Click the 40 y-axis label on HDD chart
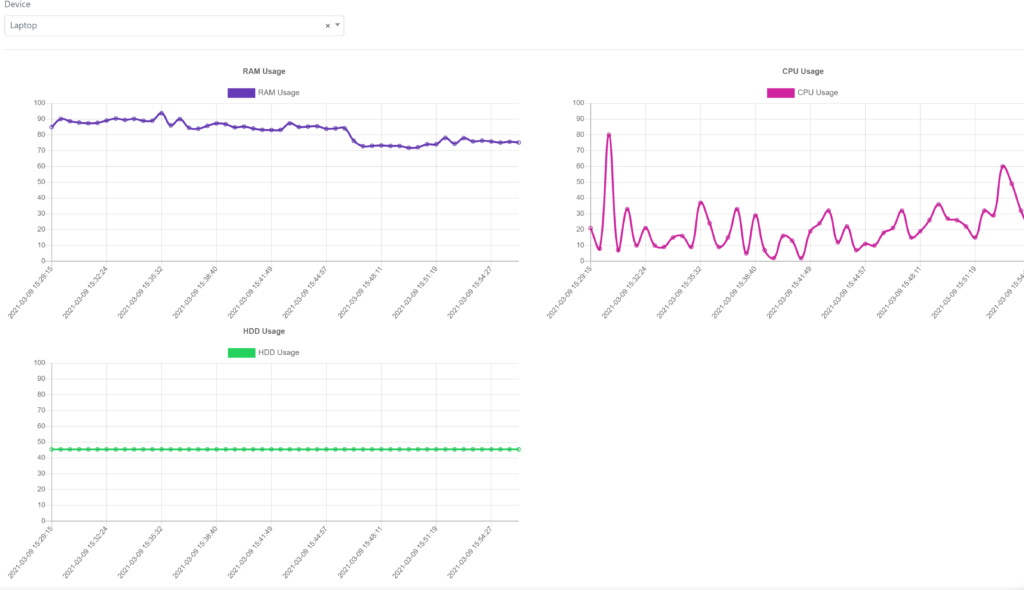The width and height of the screenshot is (1024, 590). [41, 458]
